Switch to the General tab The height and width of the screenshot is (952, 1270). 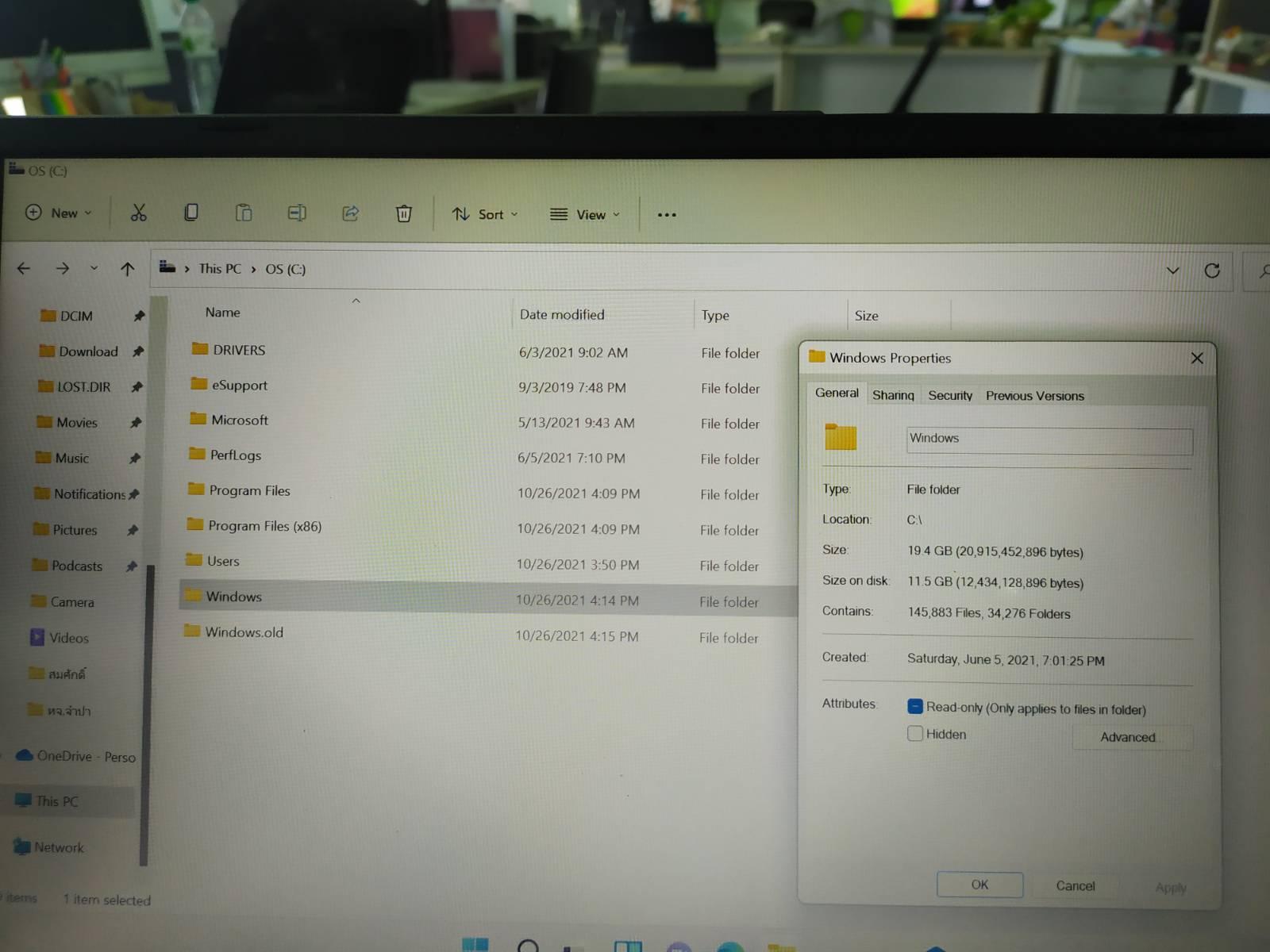837,393
